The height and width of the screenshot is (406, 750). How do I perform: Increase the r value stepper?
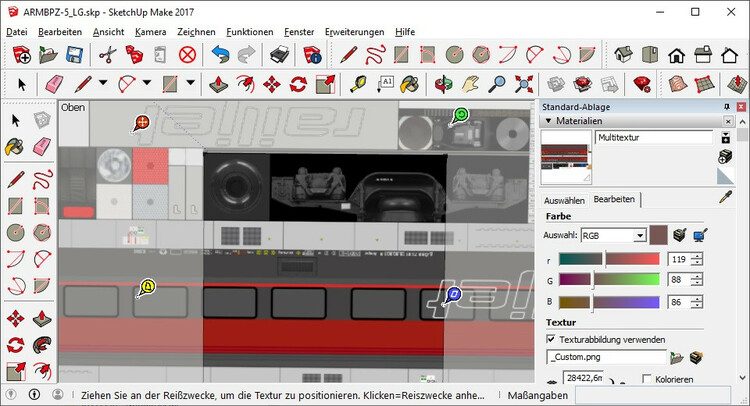click(x=697, y=256)
